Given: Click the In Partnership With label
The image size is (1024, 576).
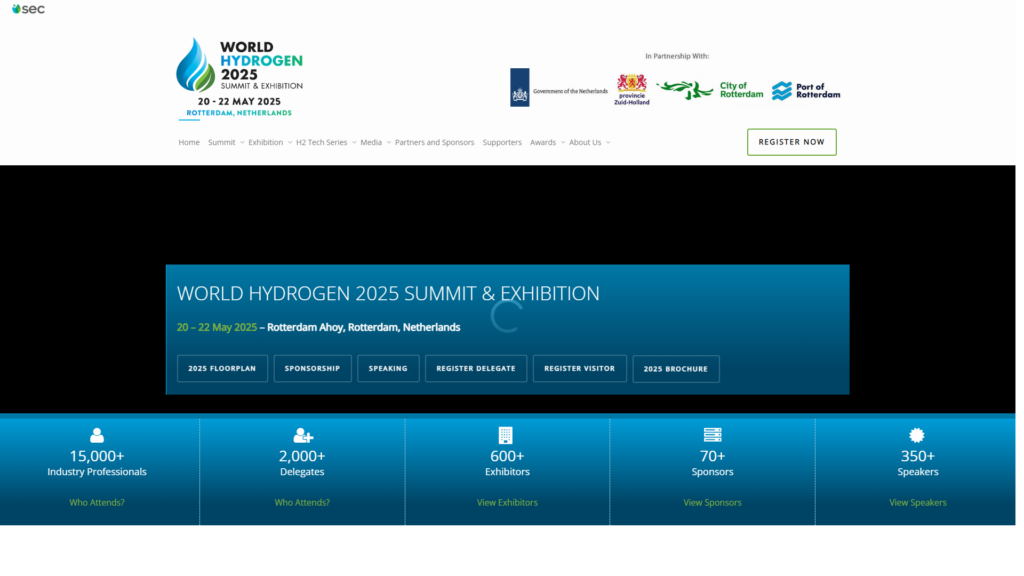Looking at the screenshot, I should 677,56.
